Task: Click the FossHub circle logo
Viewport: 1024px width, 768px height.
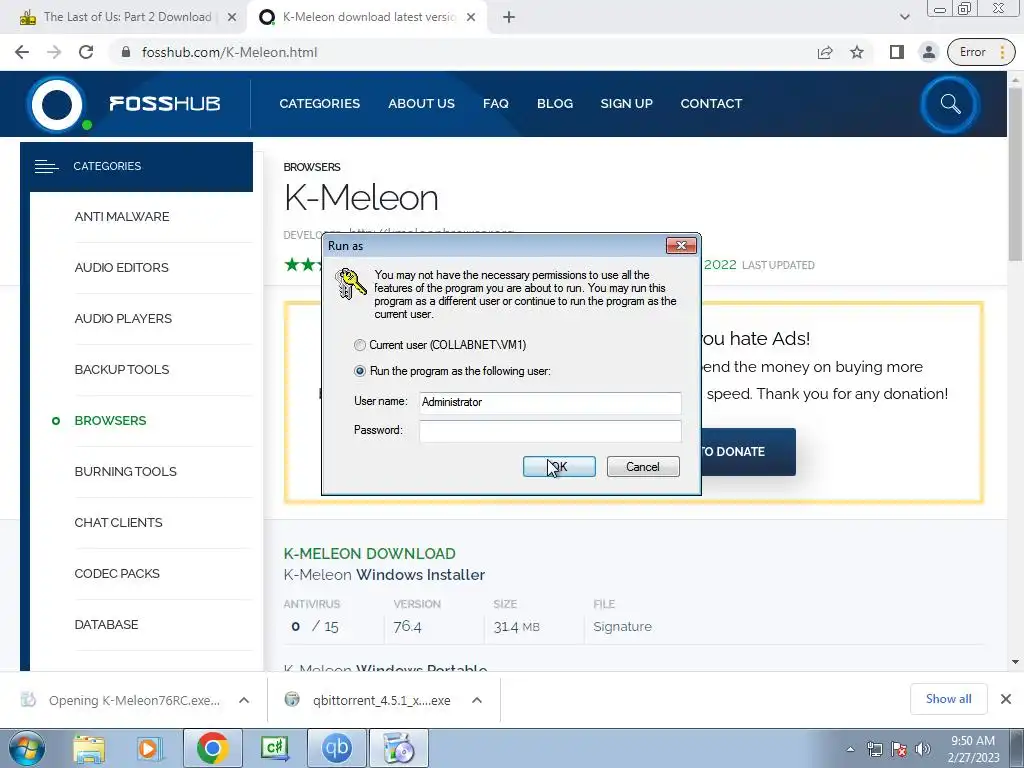Action: [x=57, y=104]
